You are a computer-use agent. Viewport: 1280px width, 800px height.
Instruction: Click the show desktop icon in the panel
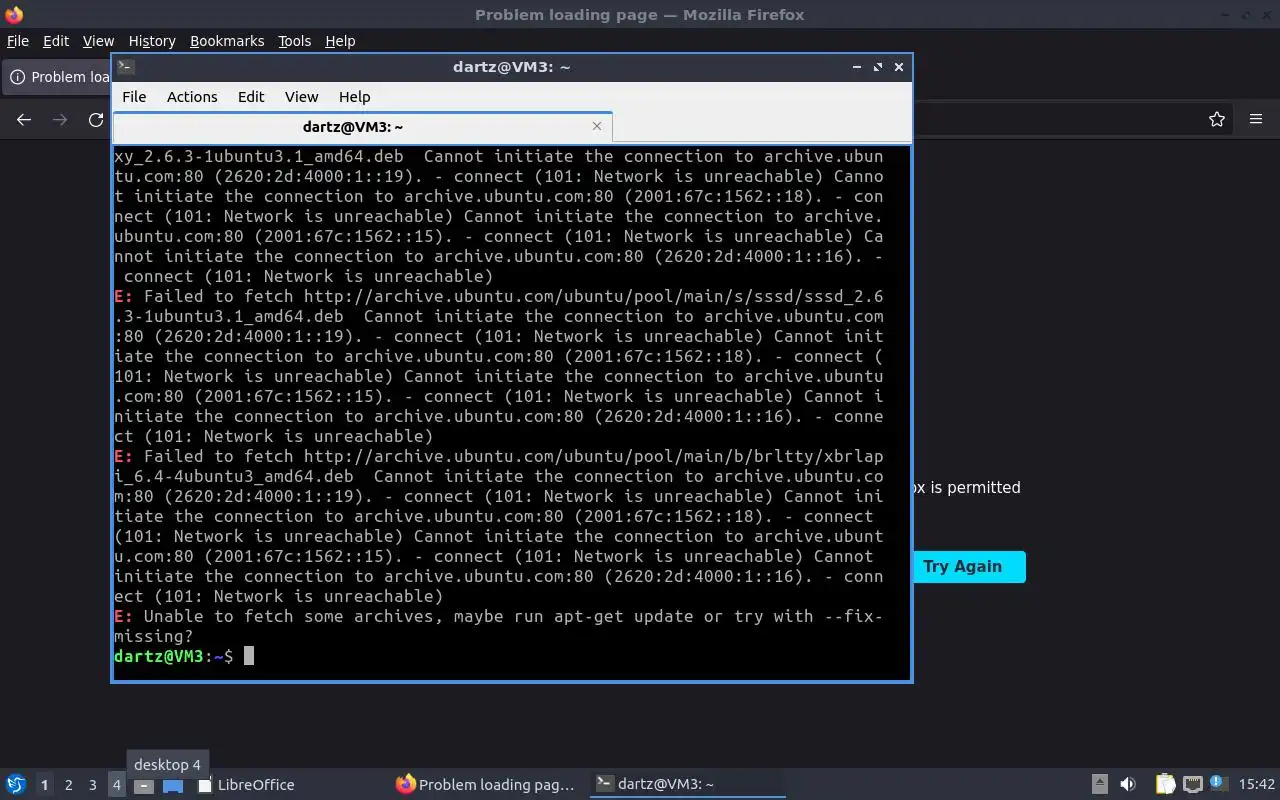point(144,786)
